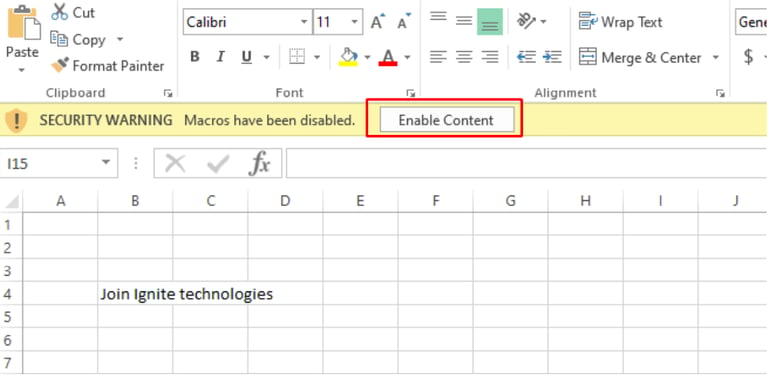This screenshot has width=768, height=382.
Task: Open the Orientation text angle tool
Action: [527, 22]
